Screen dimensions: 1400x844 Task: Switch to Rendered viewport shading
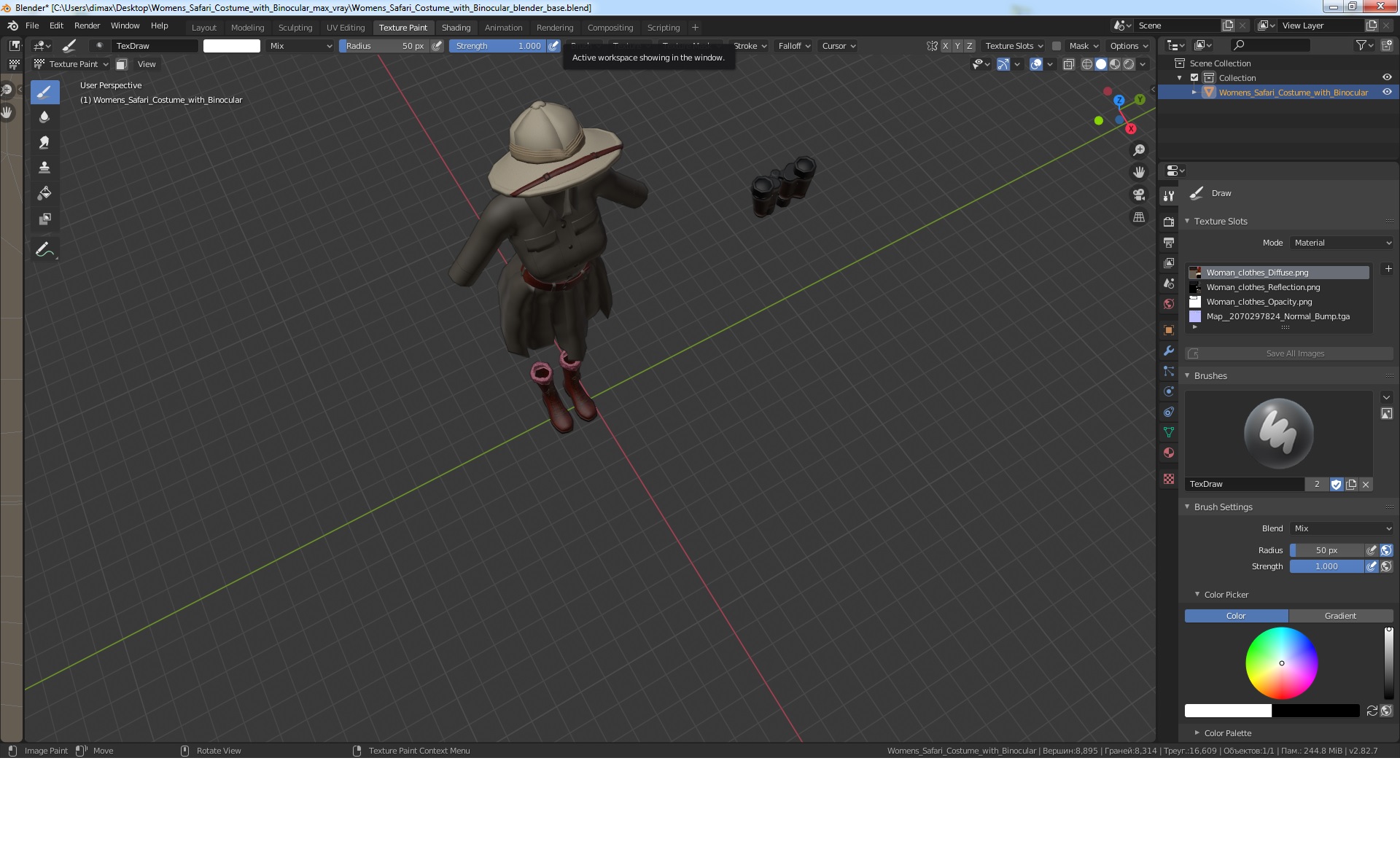1129,64
